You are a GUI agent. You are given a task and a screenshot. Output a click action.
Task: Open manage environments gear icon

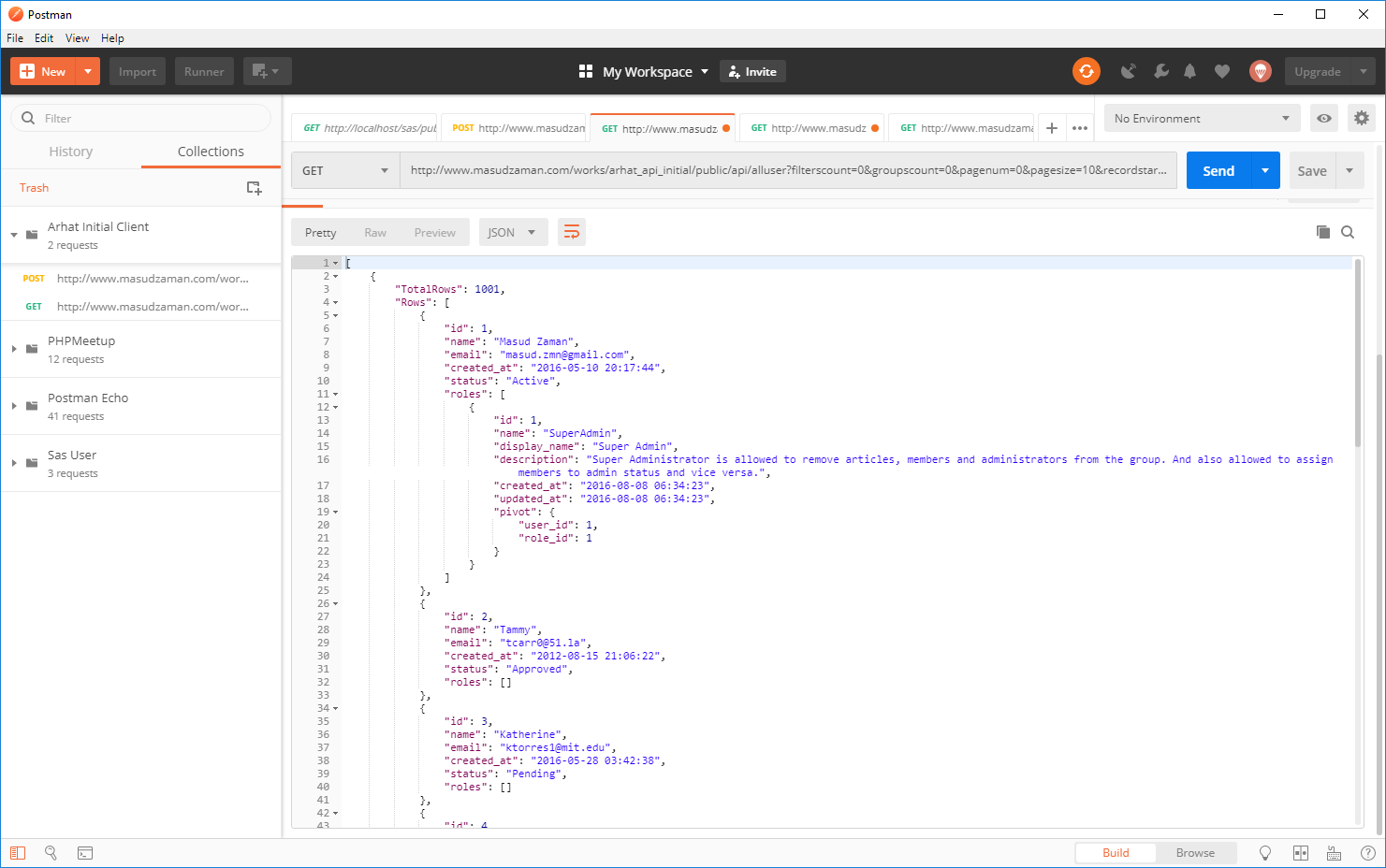click(x=1361, y=119)
